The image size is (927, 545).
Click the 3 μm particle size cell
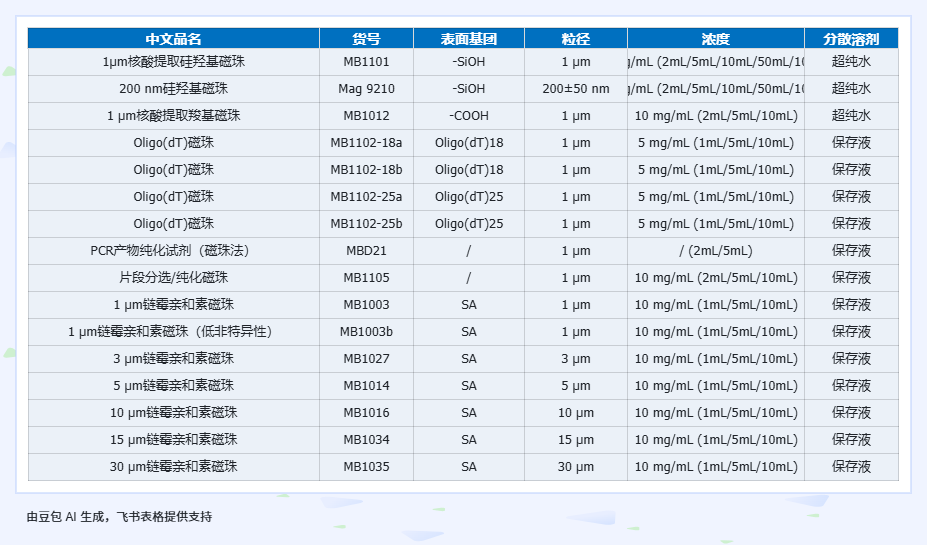coord(576,359)
